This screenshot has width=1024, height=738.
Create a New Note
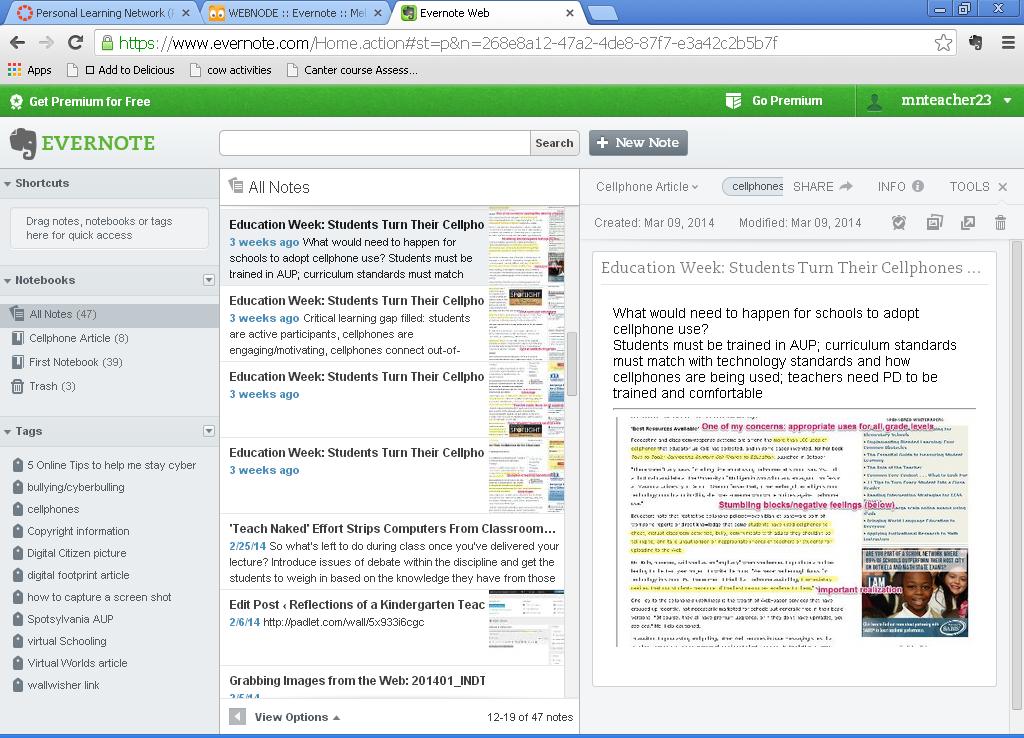(x=638, y=143)
